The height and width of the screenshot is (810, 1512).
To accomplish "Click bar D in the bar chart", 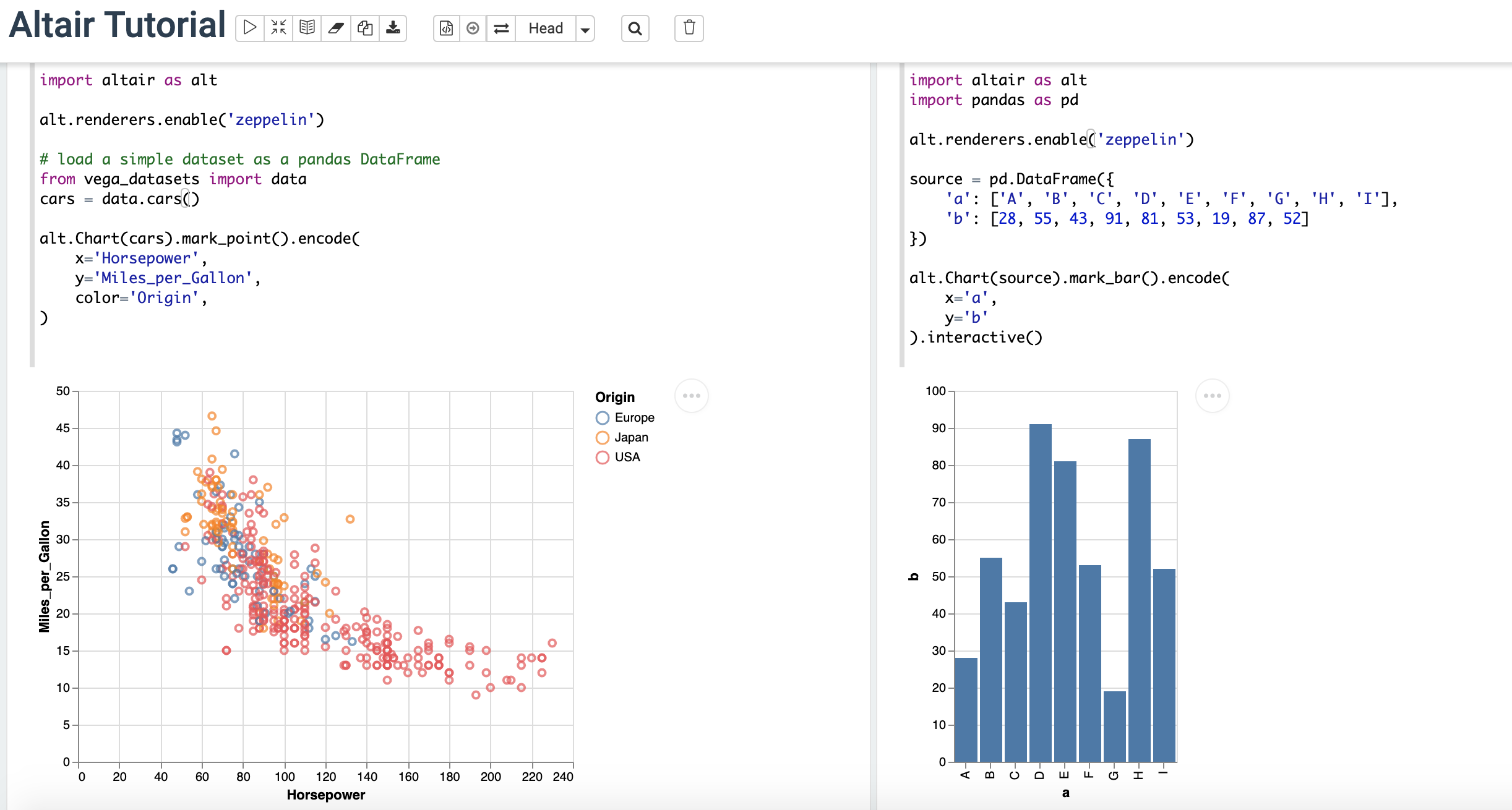I will point(1041,593).
